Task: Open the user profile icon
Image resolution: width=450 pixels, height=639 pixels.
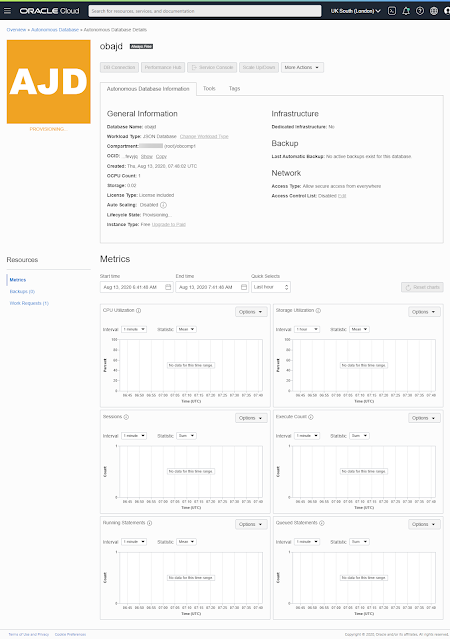Action: (447, 11)
